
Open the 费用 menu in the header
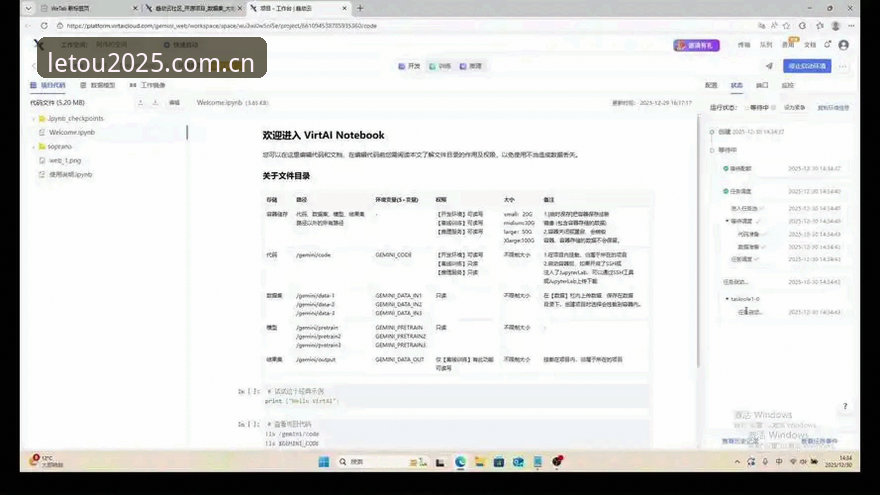[789, 45]
